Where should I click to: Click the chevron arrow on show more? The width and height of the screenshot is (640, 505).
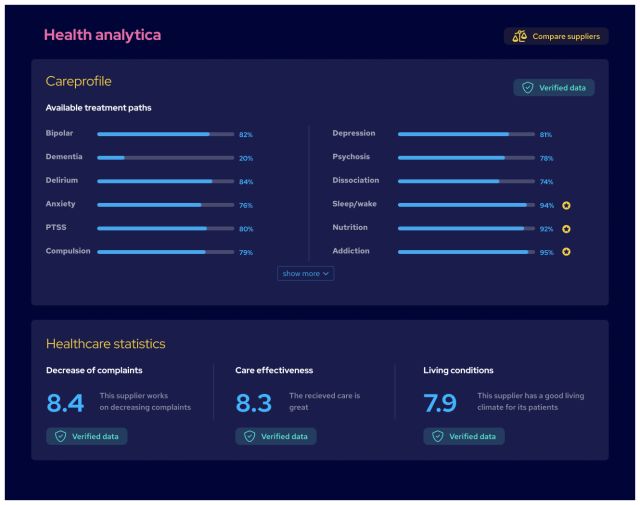coord(326,273)
